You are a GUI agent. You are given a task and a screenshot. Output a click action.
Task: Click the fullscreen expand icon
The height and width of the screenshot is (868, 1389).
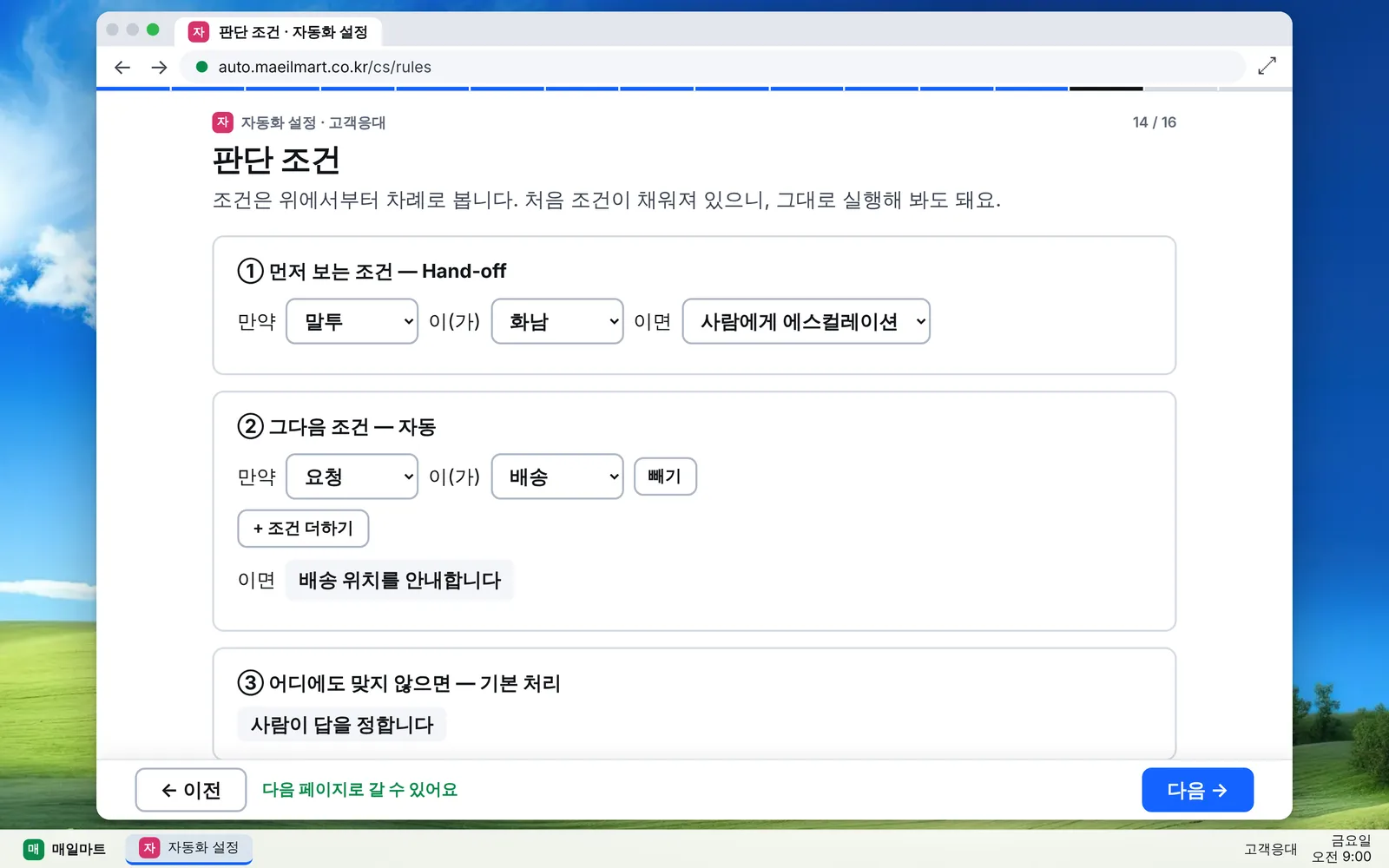(1267, 66)
